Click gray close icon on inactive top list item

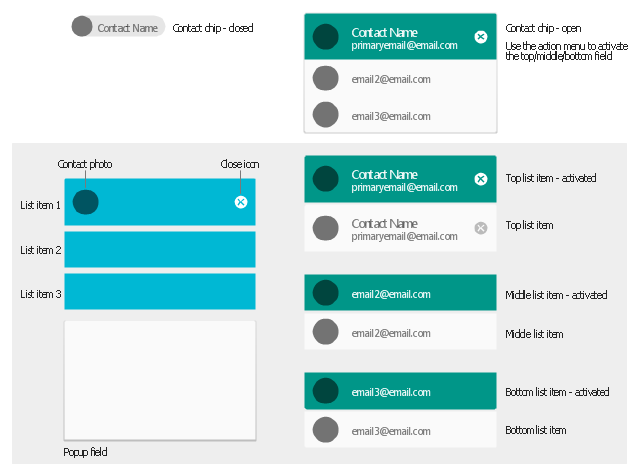tap(480, 228)
